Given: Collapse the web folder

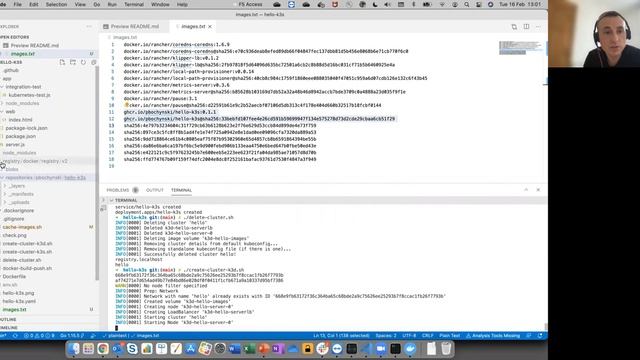Looking at the screenshot, I should (x=8, y=111).
